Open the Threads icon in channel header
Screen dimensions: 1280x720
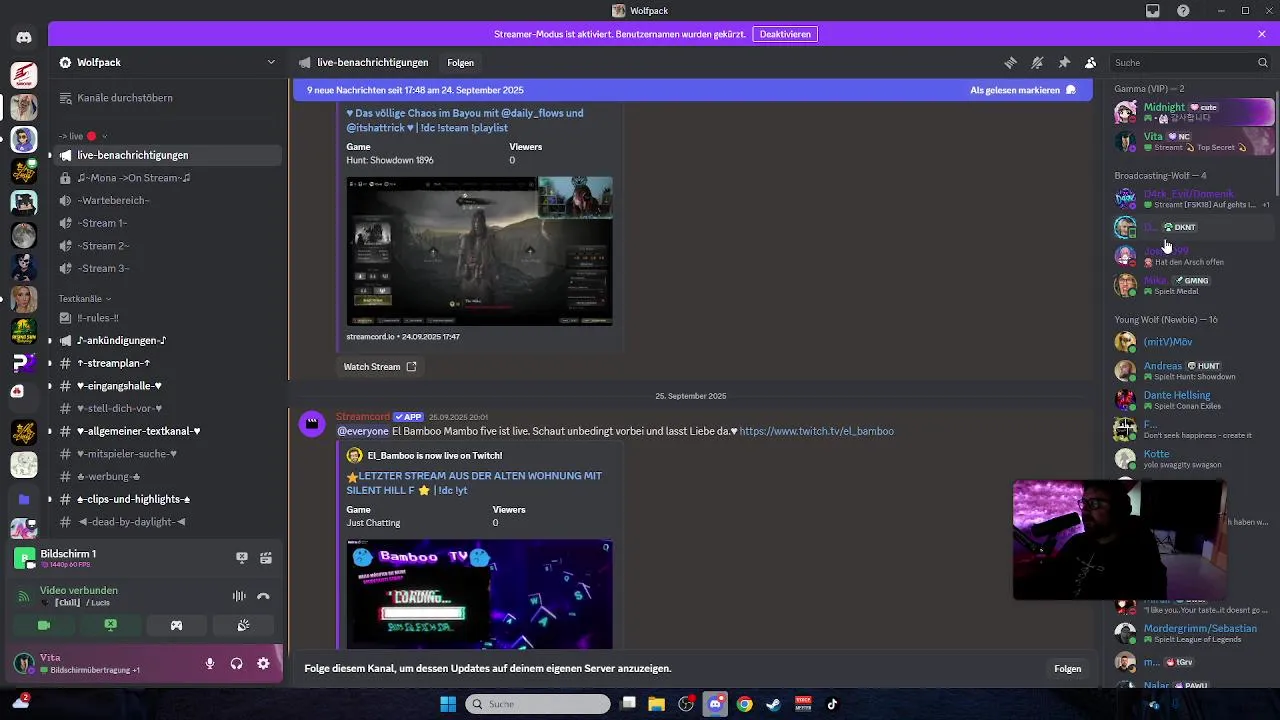pyautogui.click(x=1010, y=62)
